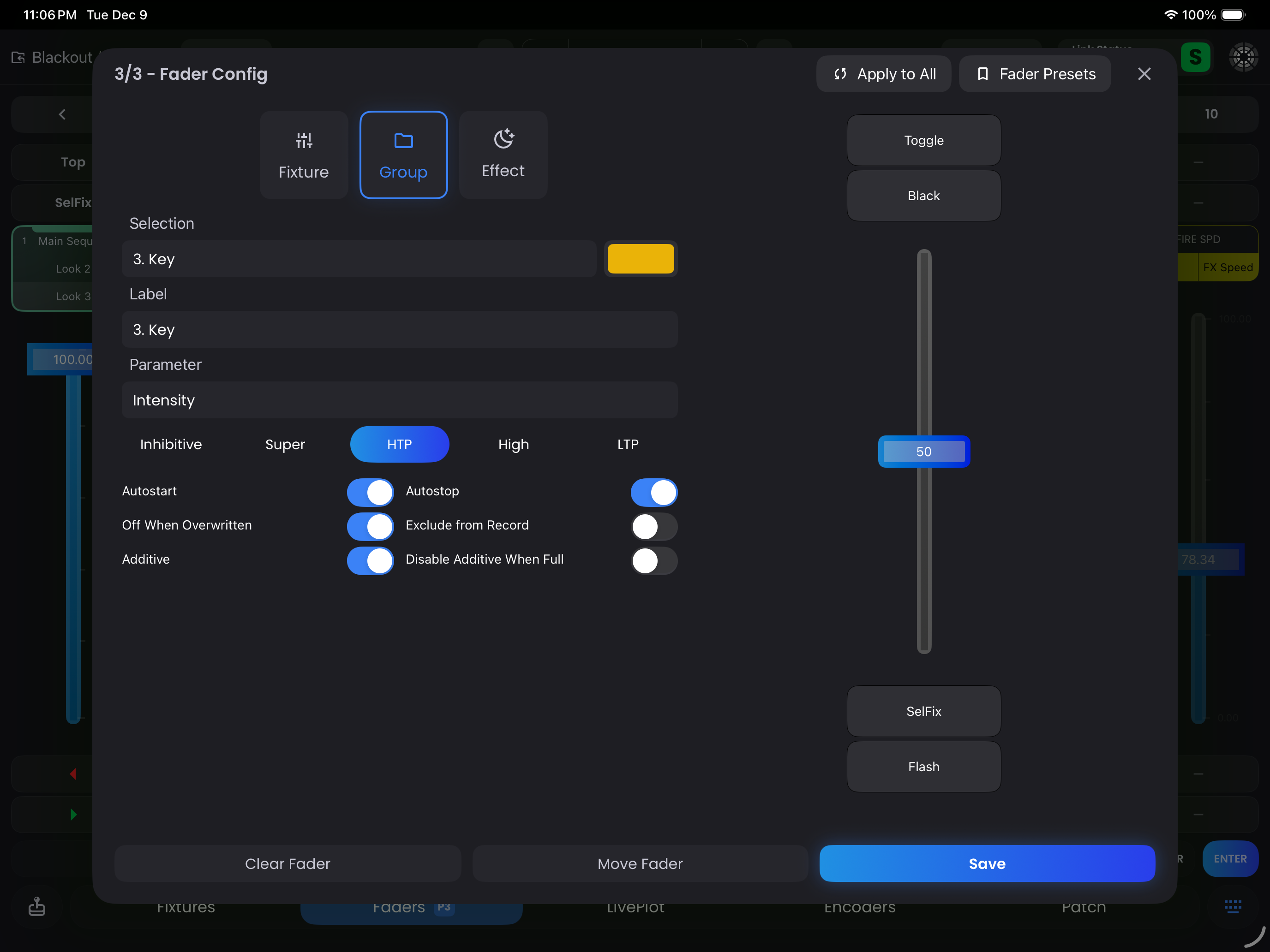Select the Effect moon icon
The image size is (1270, 952).
[503, 139]
